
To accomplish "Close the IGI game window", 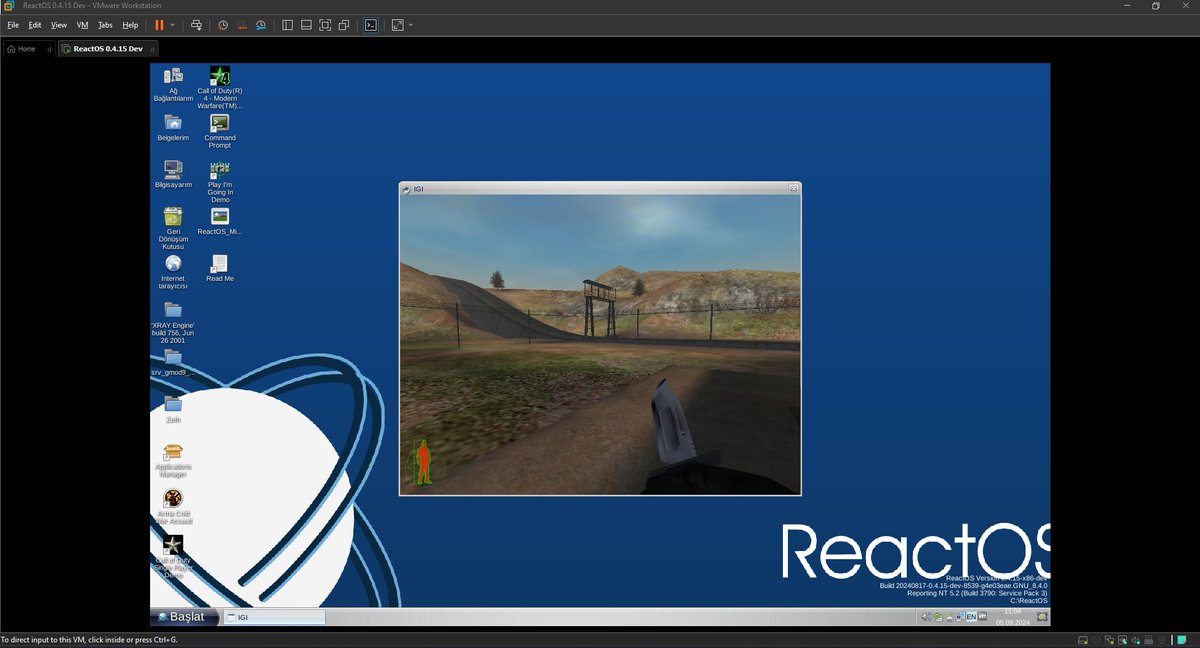I will pos(793,187).
